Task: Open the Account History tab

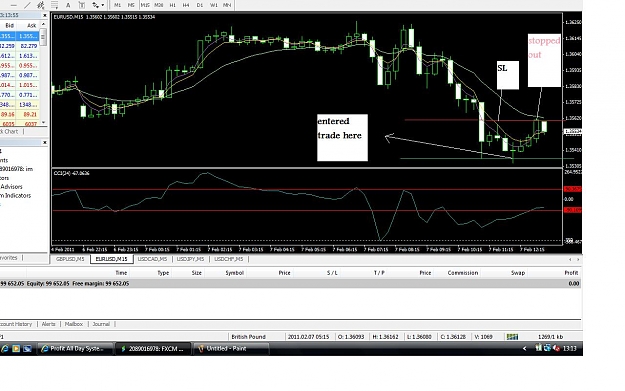Action: [x=16, y=324]
